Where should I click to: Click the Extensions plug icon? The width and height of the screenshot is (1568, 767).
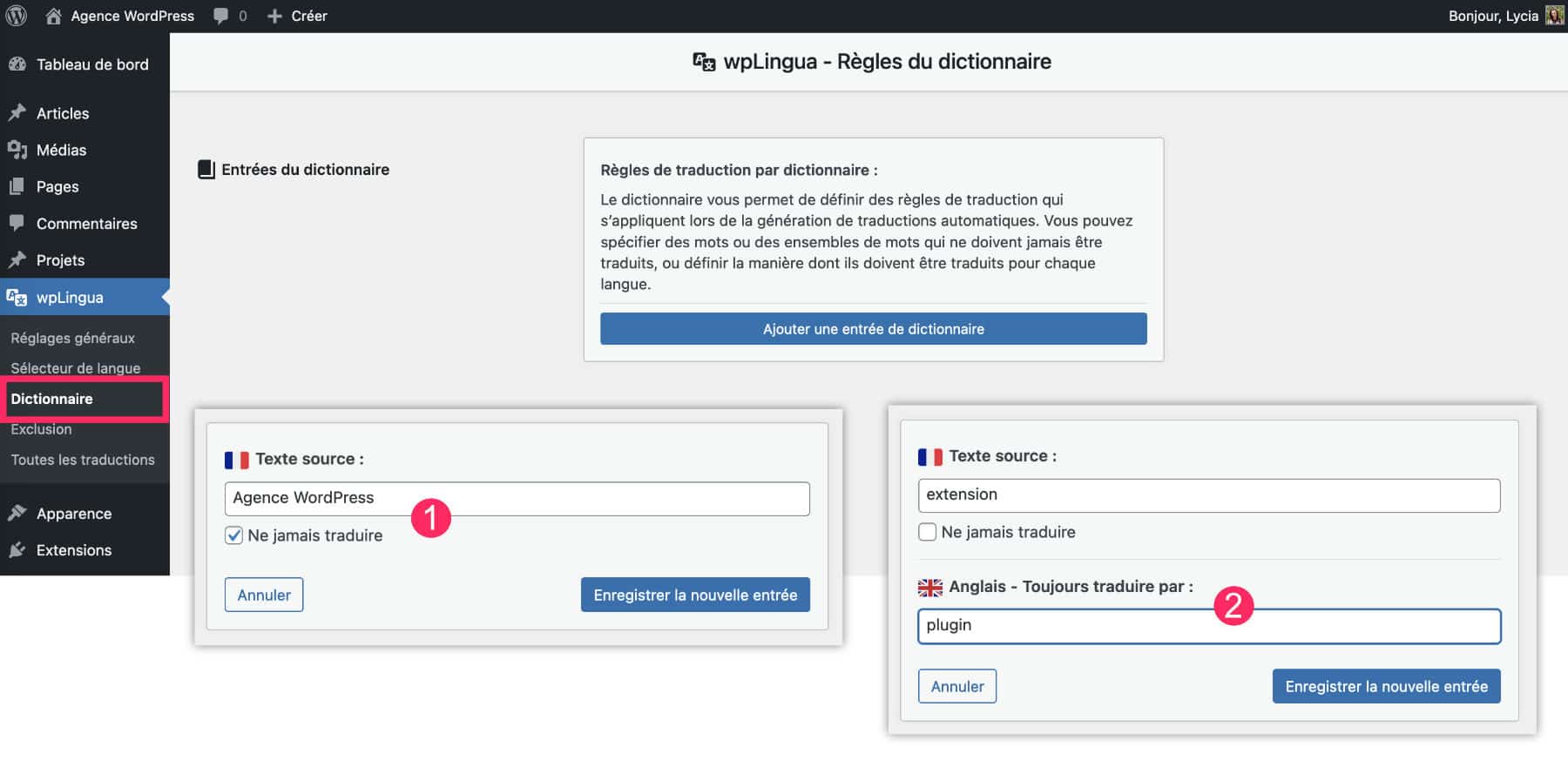click(x=17, y=549)
